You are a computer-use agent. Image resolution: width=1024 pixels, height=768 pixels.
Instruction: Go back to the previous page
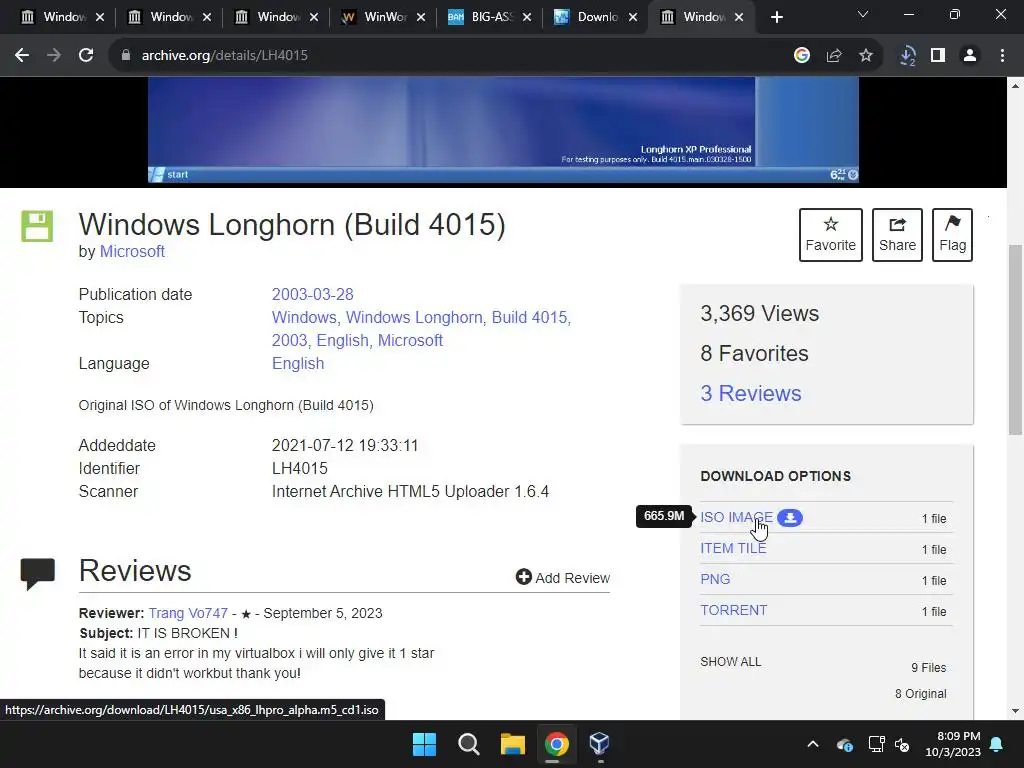coord(22,56)
